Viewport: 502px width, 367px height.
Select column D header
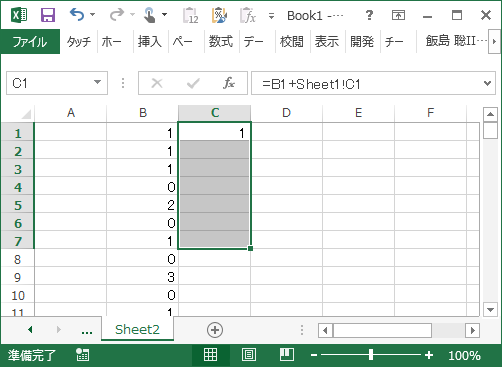point(287,113)
